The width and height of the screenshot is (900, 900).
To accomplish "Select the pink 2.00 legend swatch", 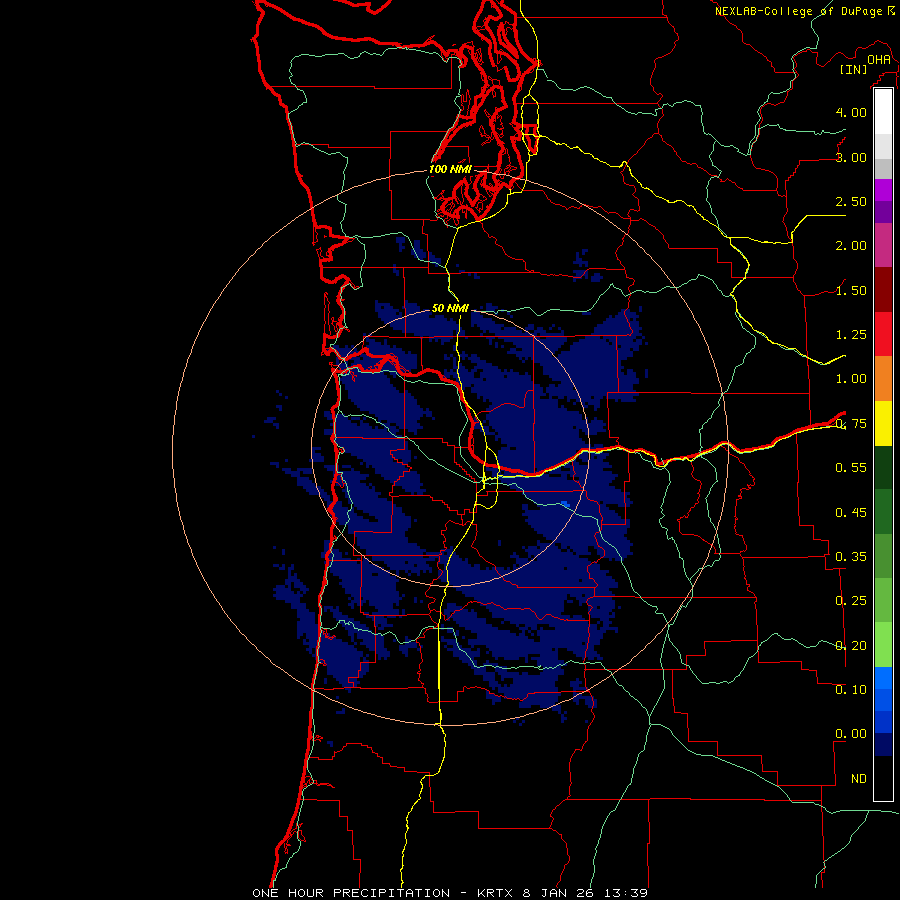I will tap(883, 245).
